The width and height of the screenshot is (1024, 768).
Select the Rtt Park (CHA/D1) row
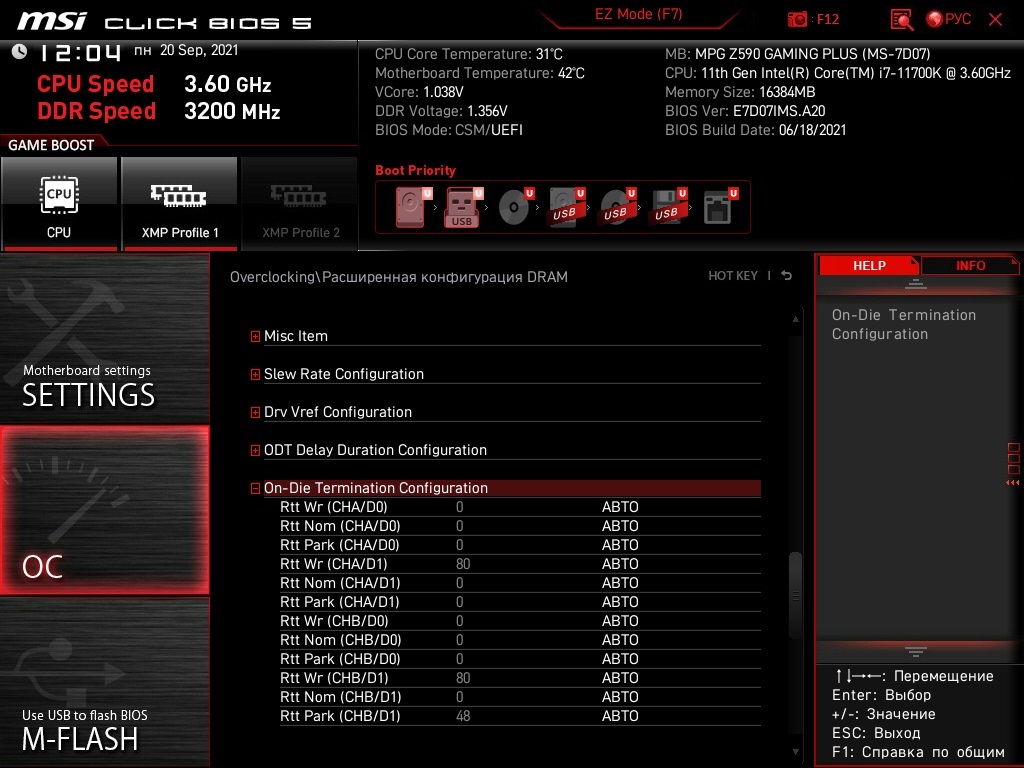pos(520,601)
